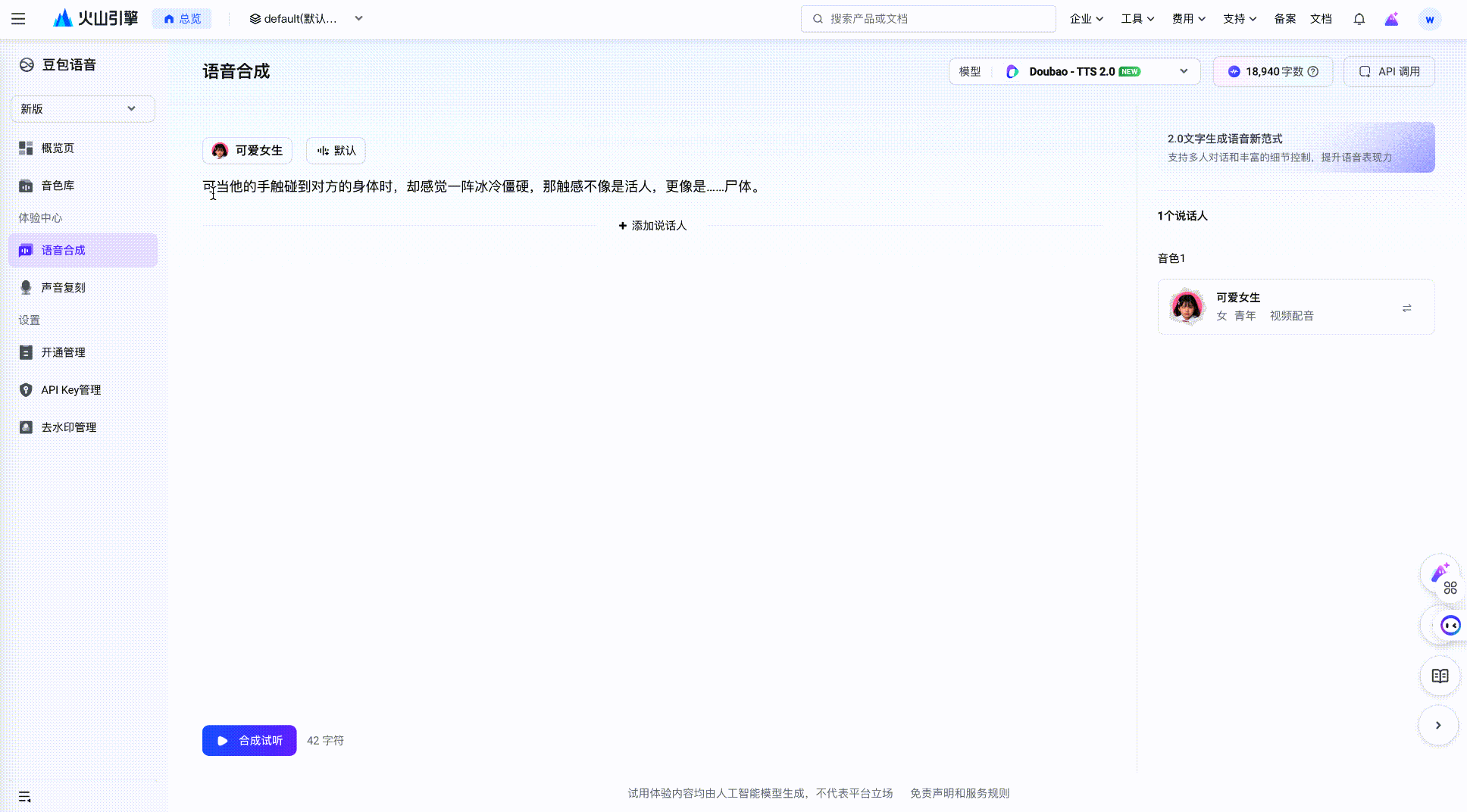1467x812 pixels.
Task: Open the 支持 menu
Action: pos(1240,19)
